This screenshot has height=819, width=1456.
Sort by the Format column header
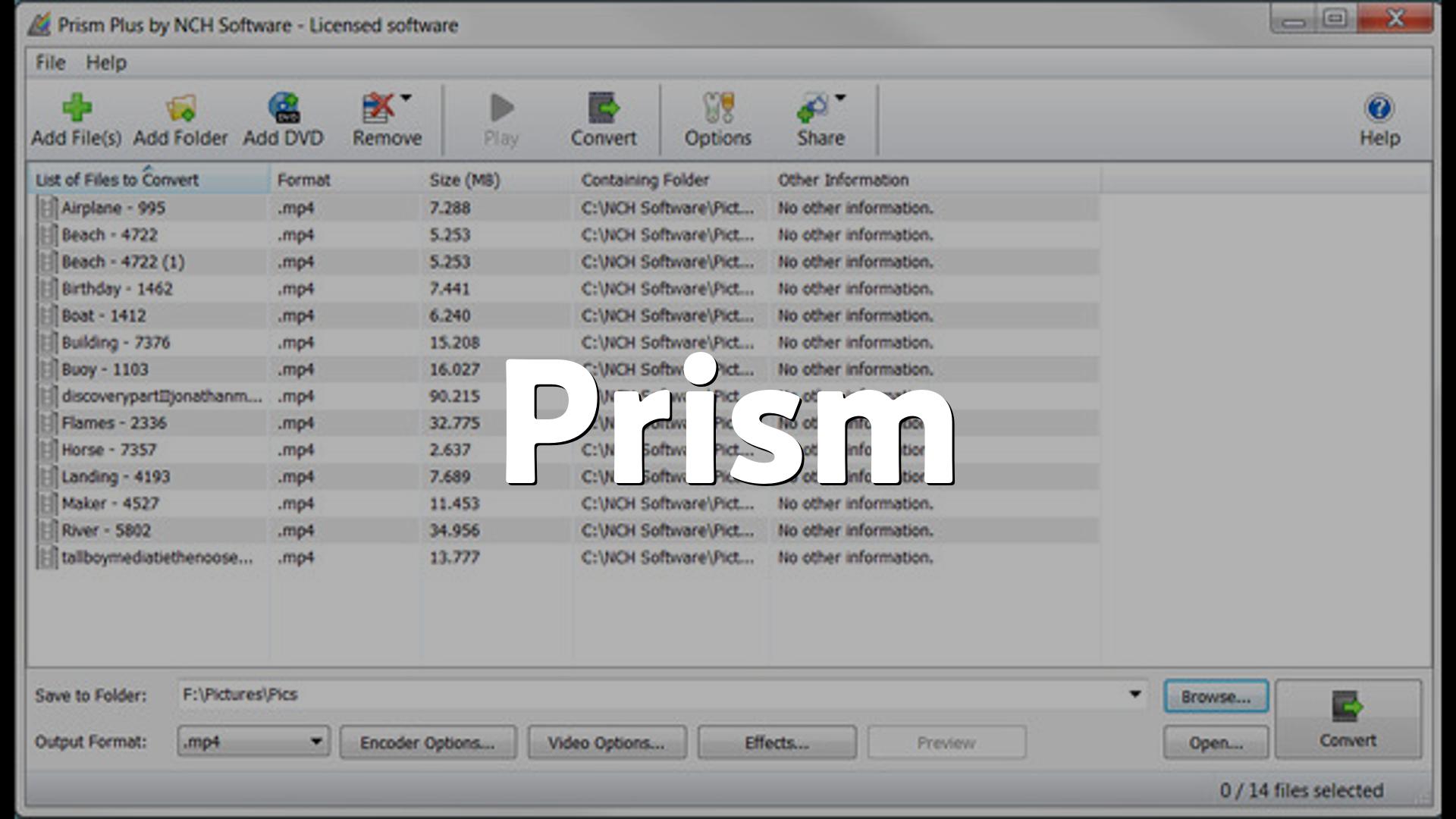click(x=345, y=180)
